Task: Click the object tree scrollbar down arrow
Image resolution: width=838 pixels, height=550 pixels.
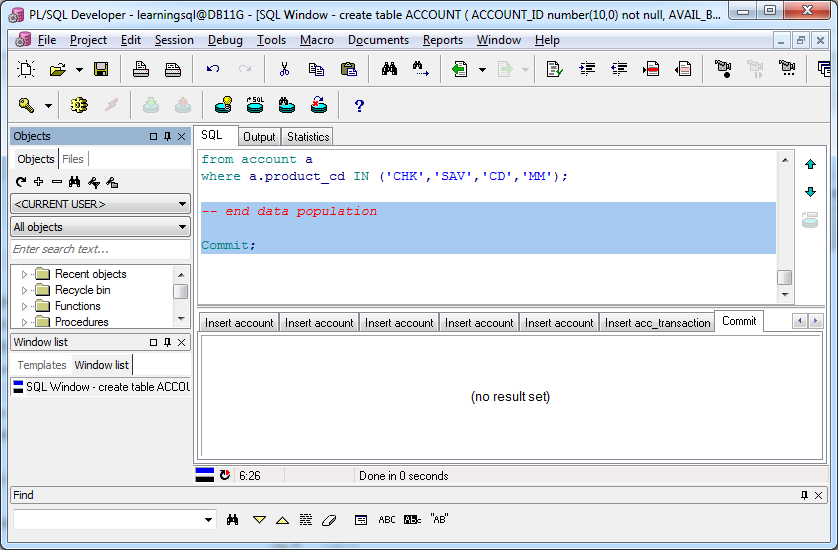Action: tap(181, 319)
